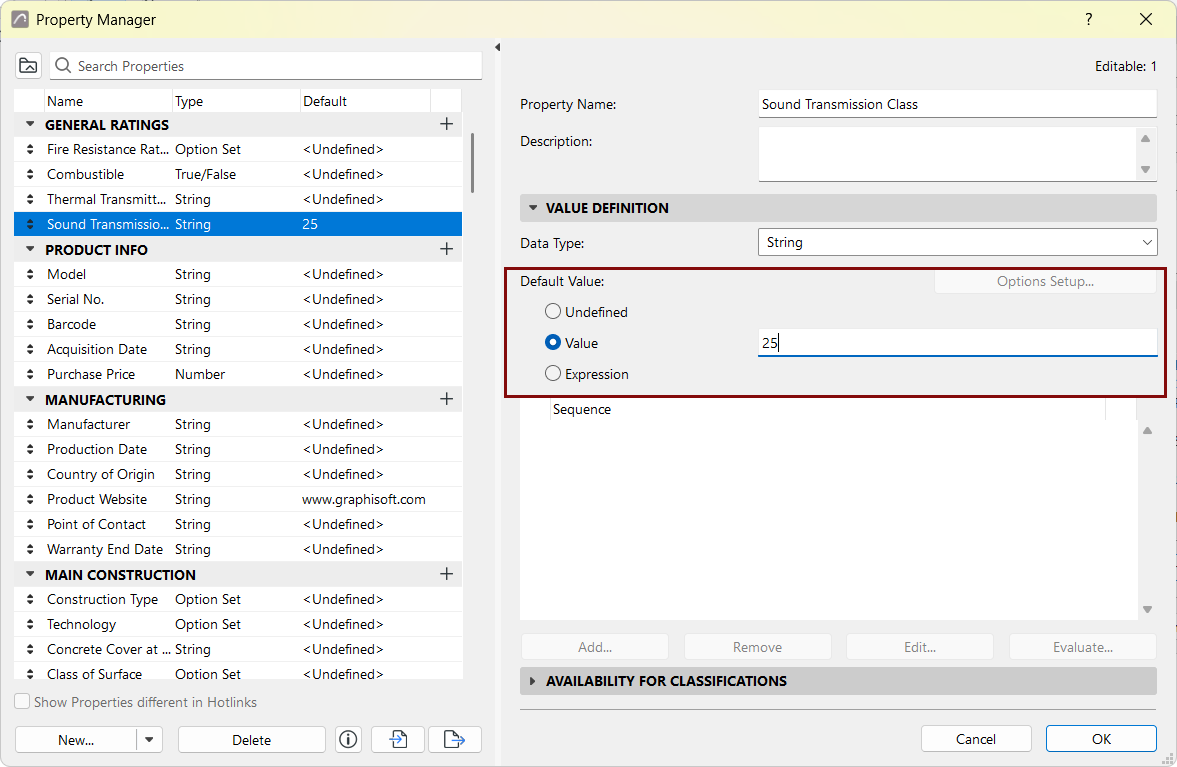Collapse the VALUE DEFINITION section
This screenshot has width=1177, height=767.
(533, 208)
